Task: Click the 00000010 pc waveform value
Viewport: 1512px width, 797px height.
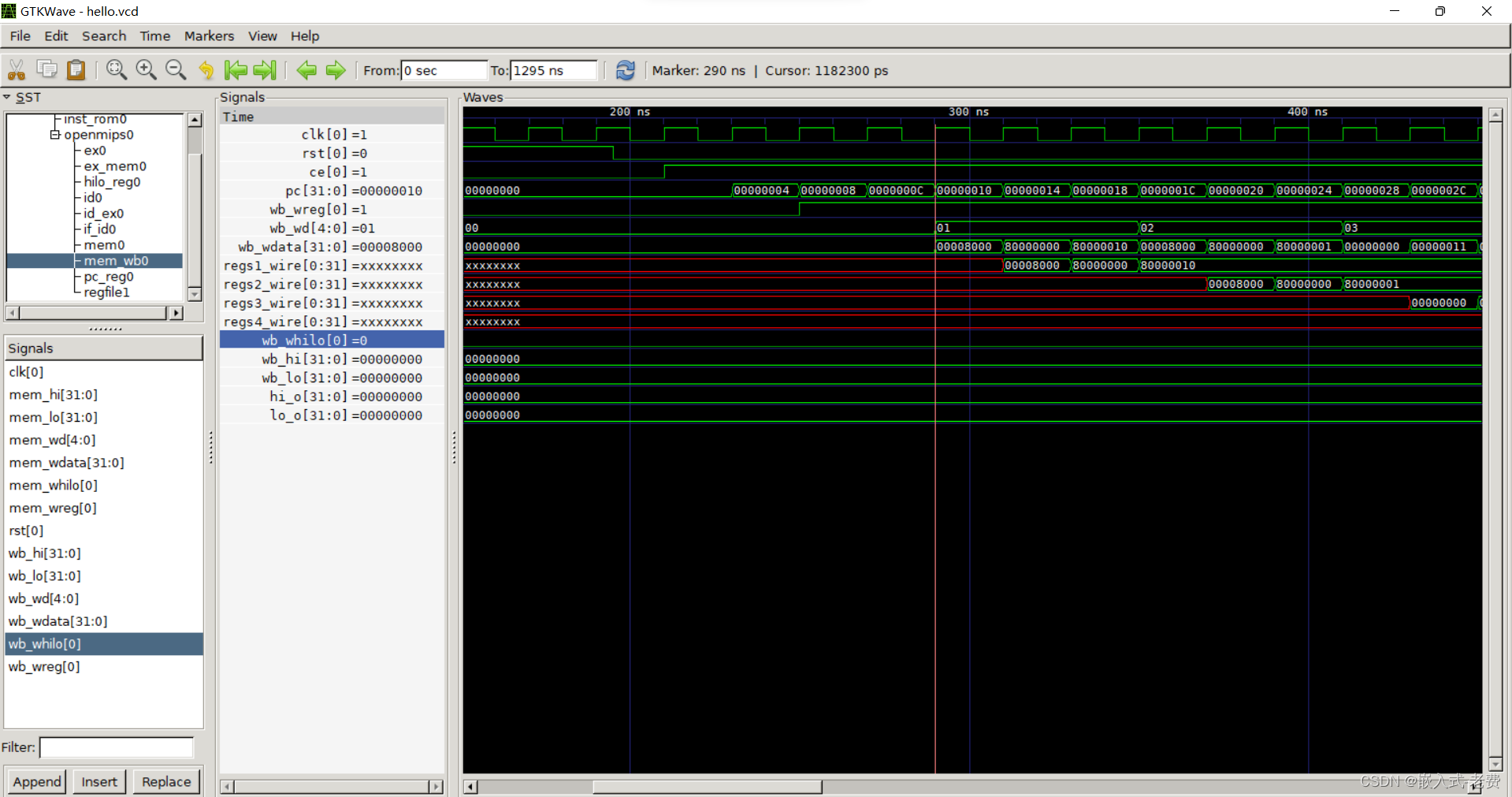Action: (x=964, y=191)
